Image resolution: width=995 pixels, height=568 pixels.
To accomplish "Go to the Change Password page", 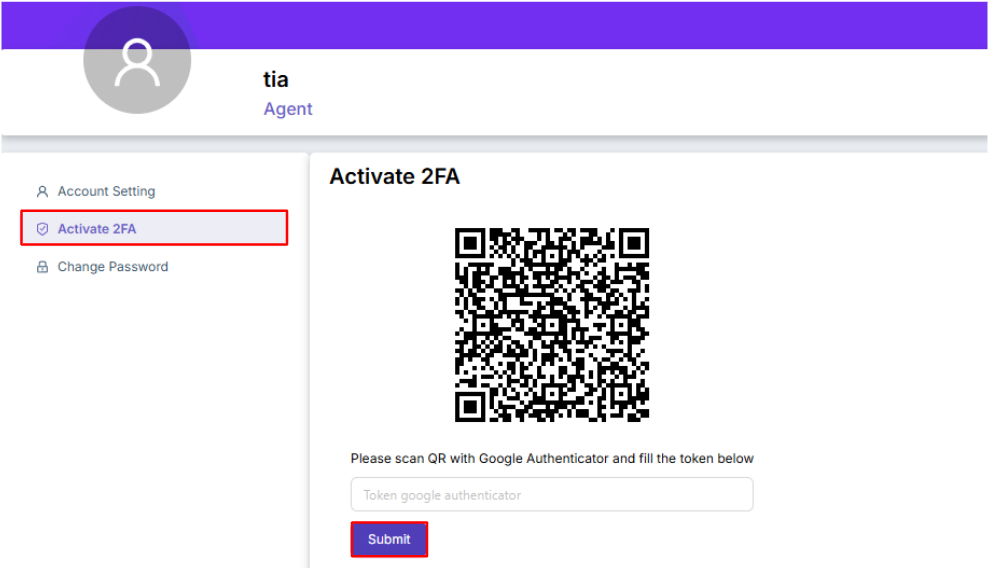I will pyautogui.click(x=112, y=267).
